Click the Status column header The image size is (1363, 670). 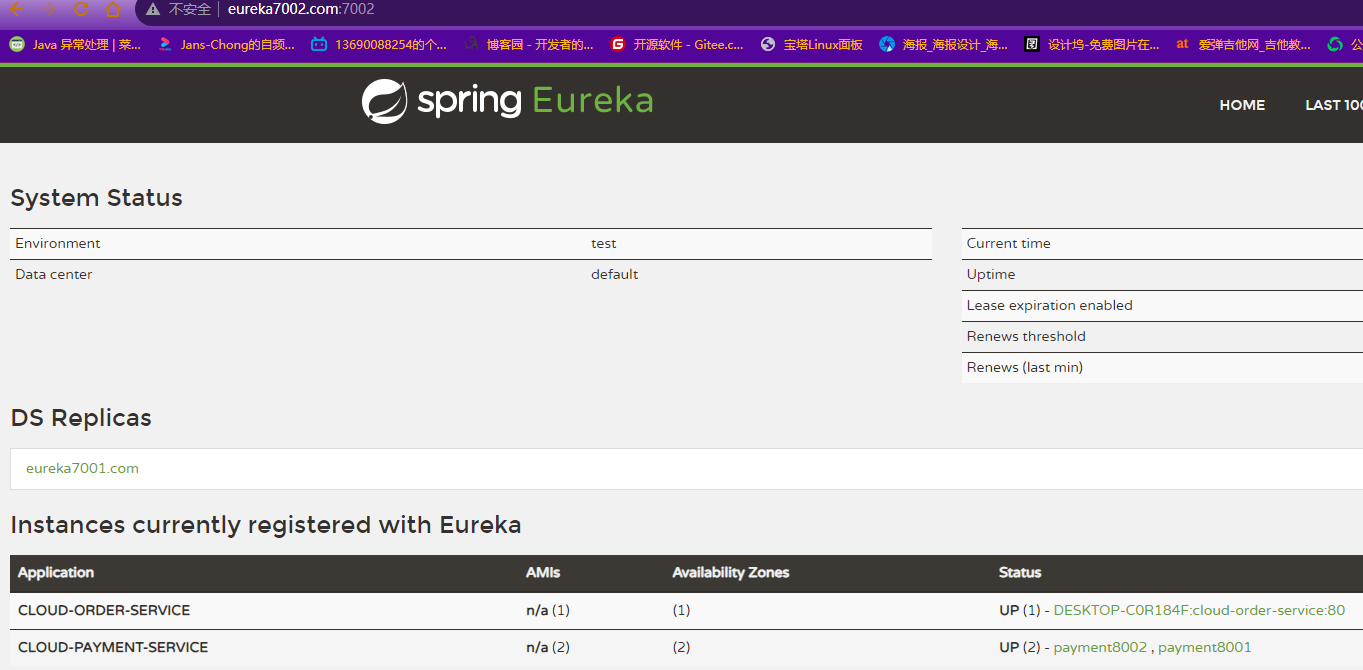1020,573
